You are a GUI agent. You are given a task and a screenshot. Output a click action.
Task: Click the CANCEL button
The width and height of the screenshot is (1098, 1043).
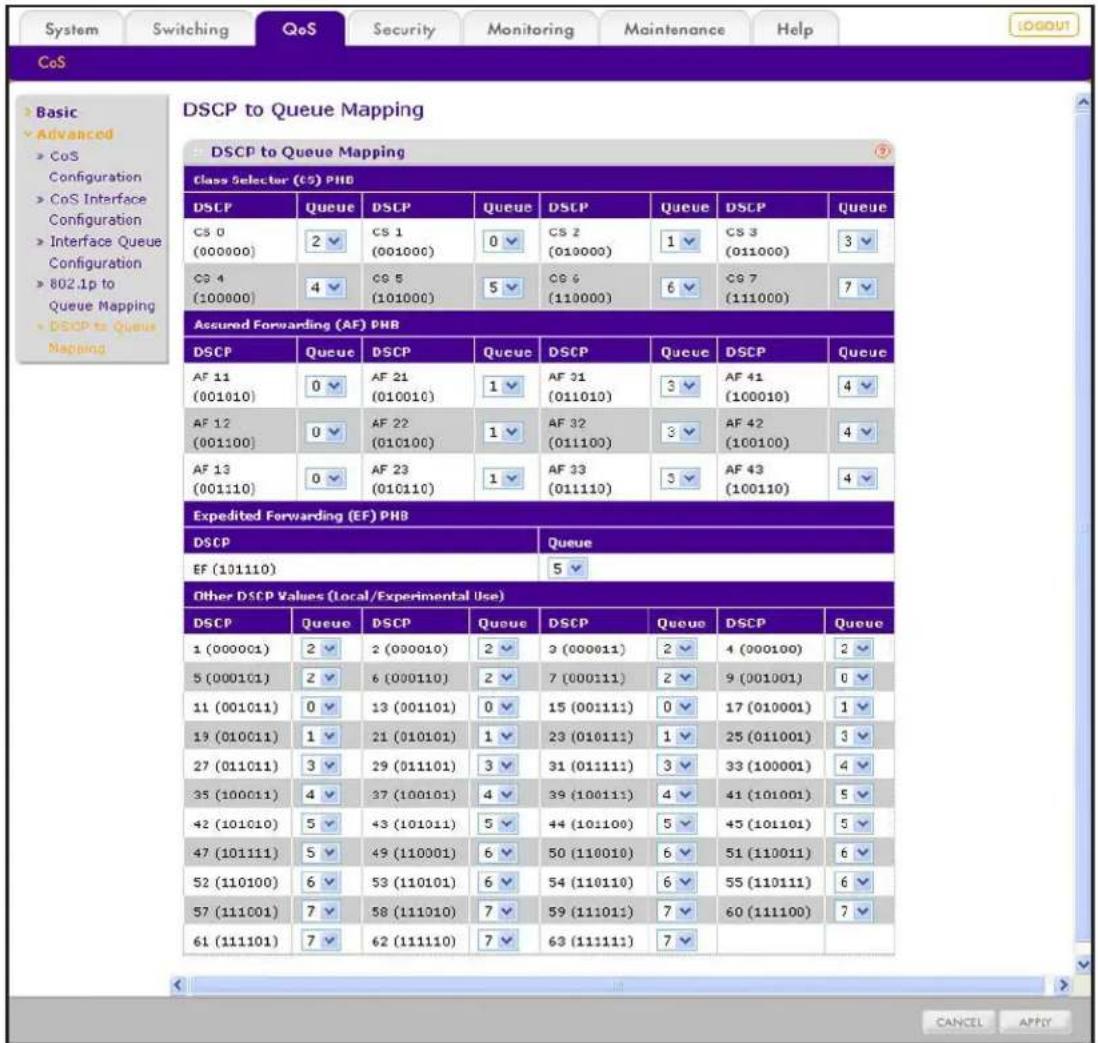[x=959, y=1022]
